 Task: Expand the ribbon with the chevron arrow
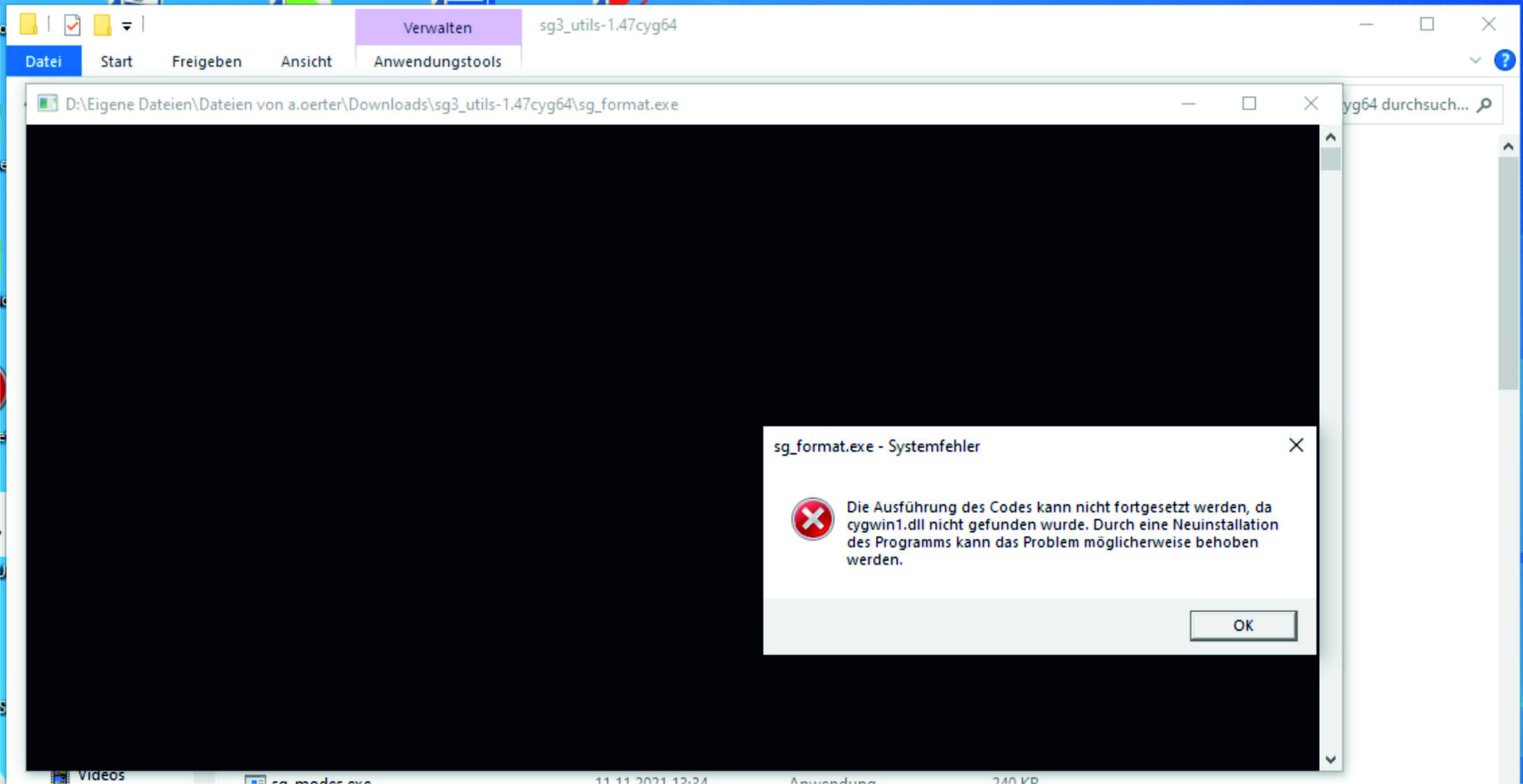pyautogui.click(x=1475, y=60)
